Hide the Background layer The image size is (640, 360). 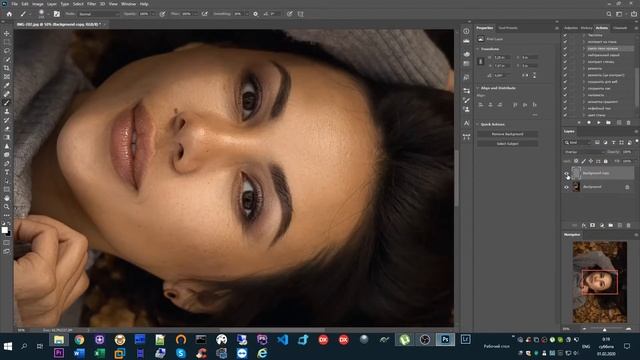pyautogui.click(x=567, y=187)
